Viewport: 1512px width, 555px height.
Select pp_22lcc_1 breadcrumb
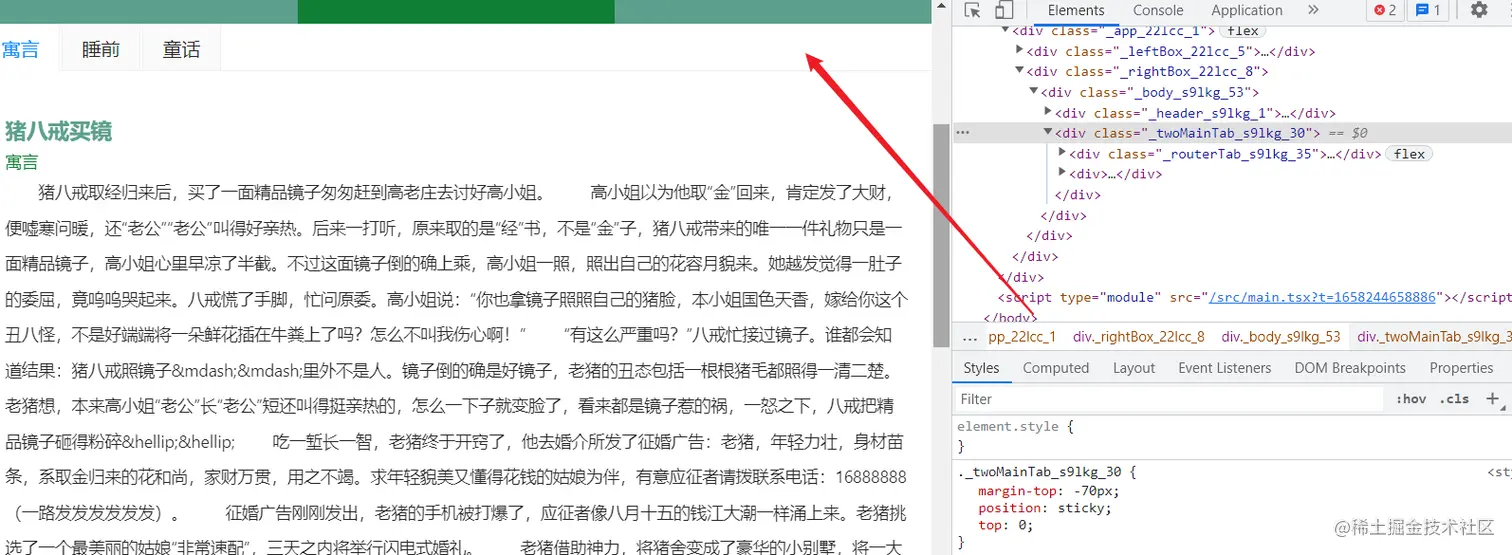[x=1022, y=337]
